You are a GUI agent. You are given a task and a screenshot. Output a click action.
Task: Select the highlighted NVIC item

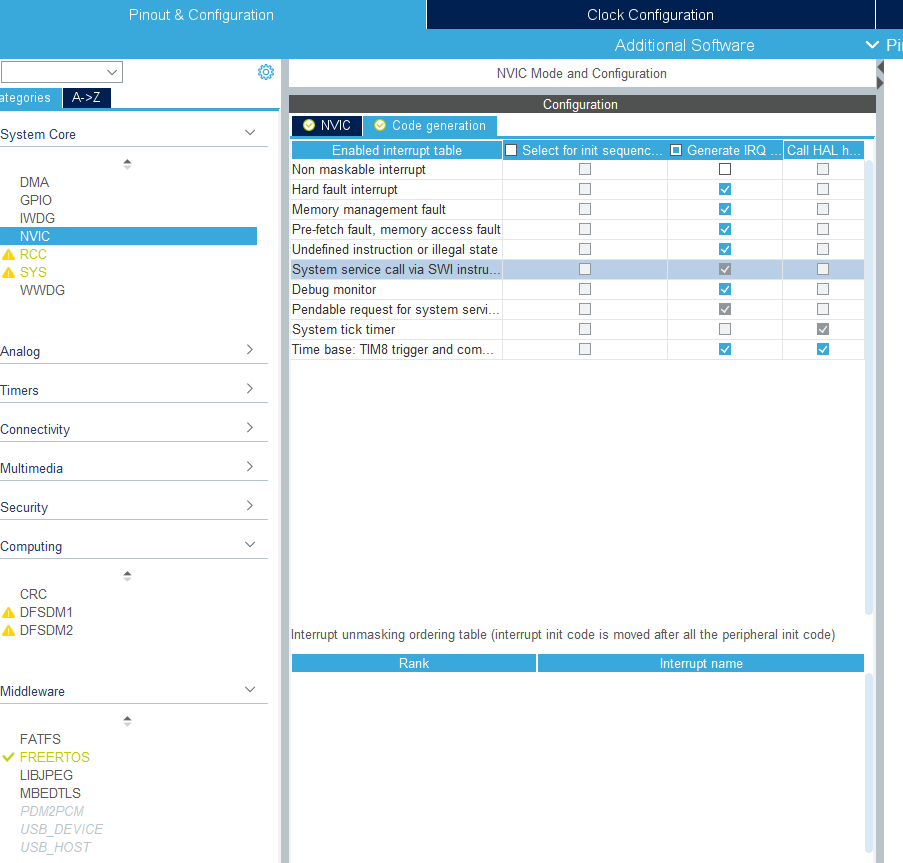(128, 236)
